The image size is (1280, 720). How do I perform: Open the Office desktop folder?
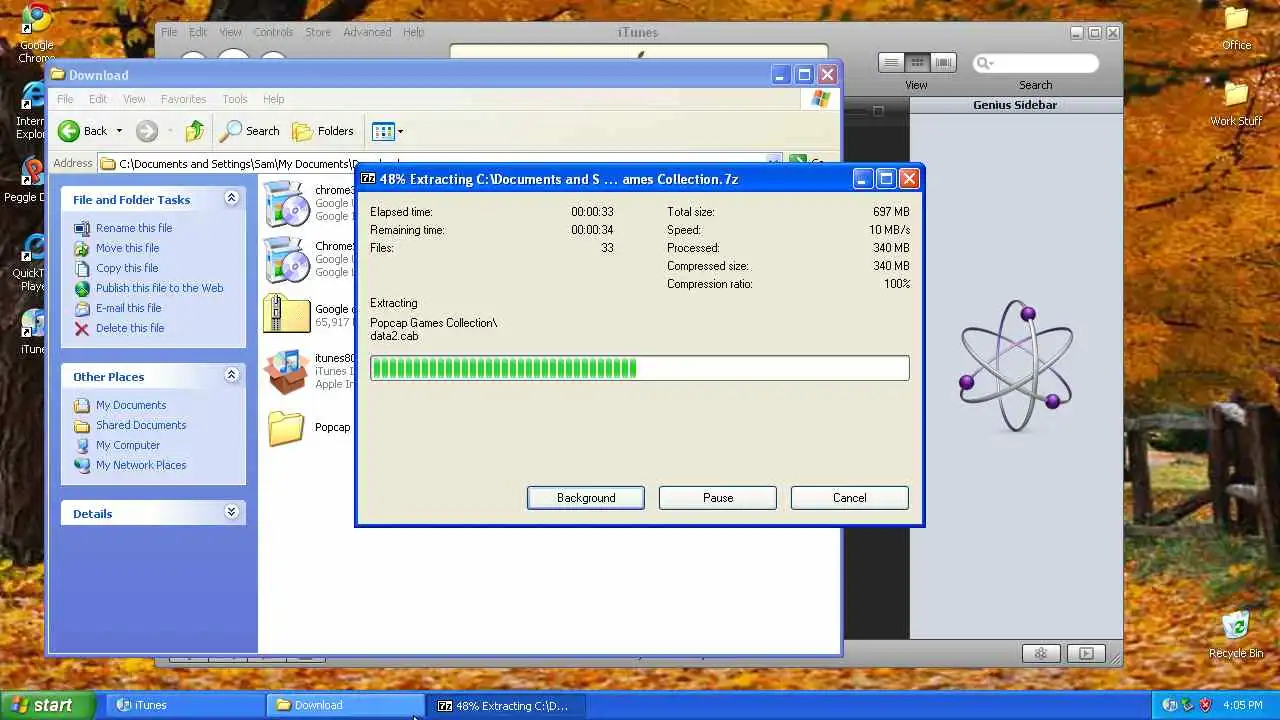(x=1237, y=28)
